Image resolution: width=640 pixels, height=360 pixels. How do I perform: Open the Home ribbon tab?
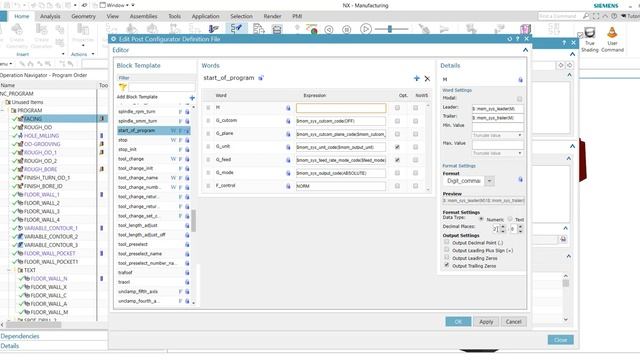[22, 16]
